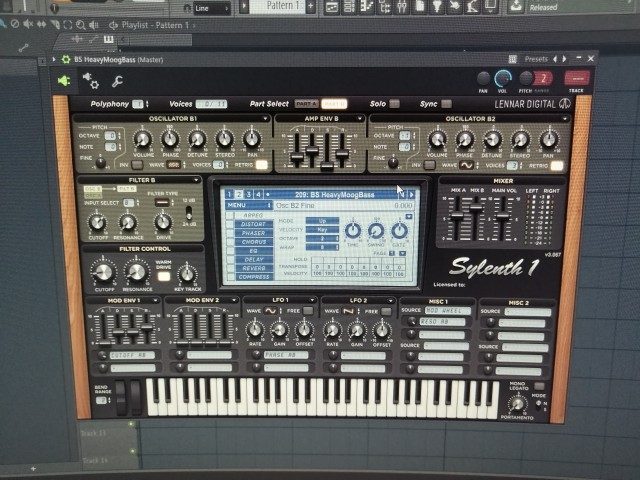Toggle Oscillator B1 RETRIG switch
640x480 pixels.
pos(262,165)
